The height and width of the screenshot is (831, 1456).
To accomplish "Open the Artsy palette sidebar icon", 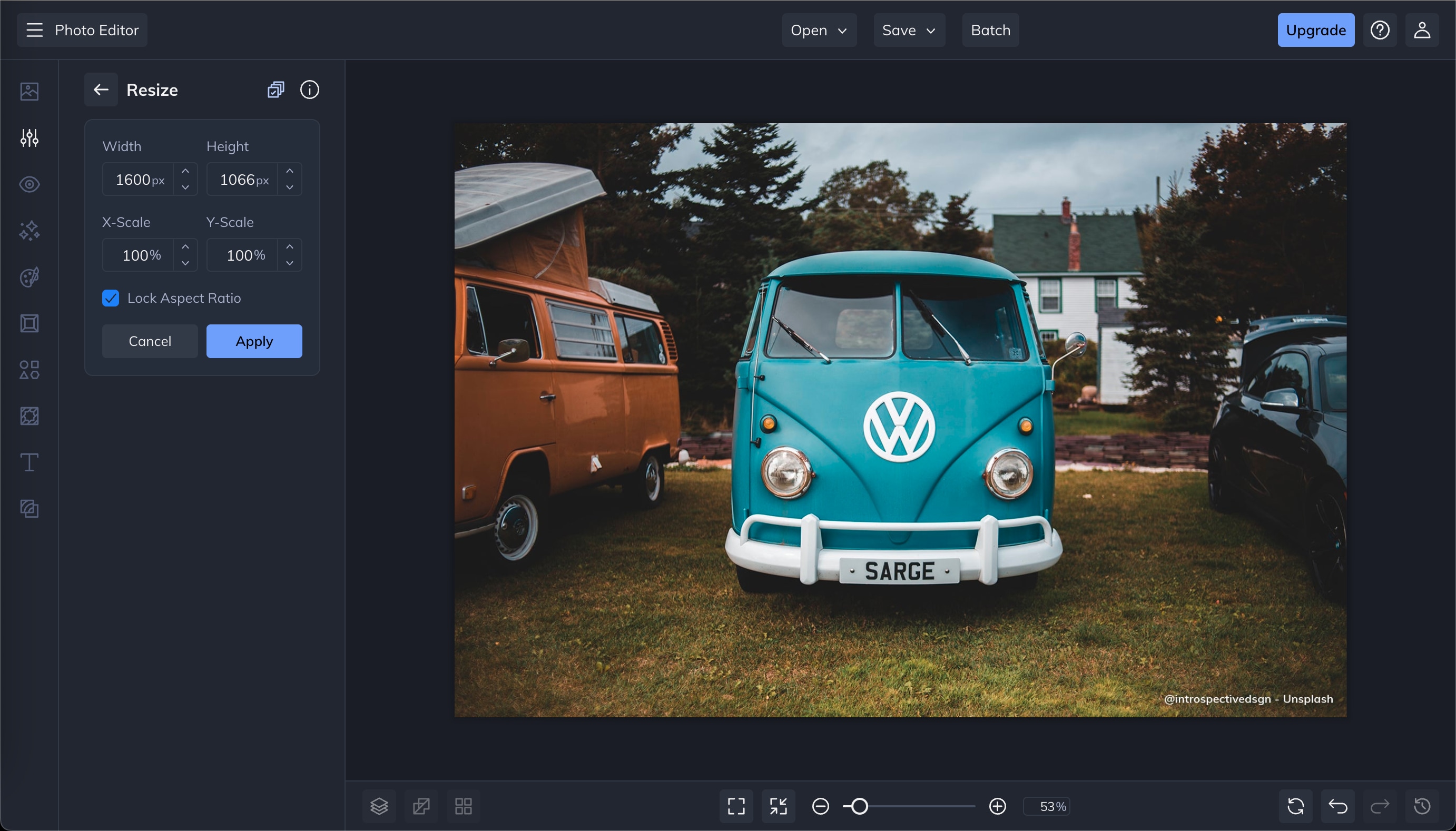I will (29, 278).
